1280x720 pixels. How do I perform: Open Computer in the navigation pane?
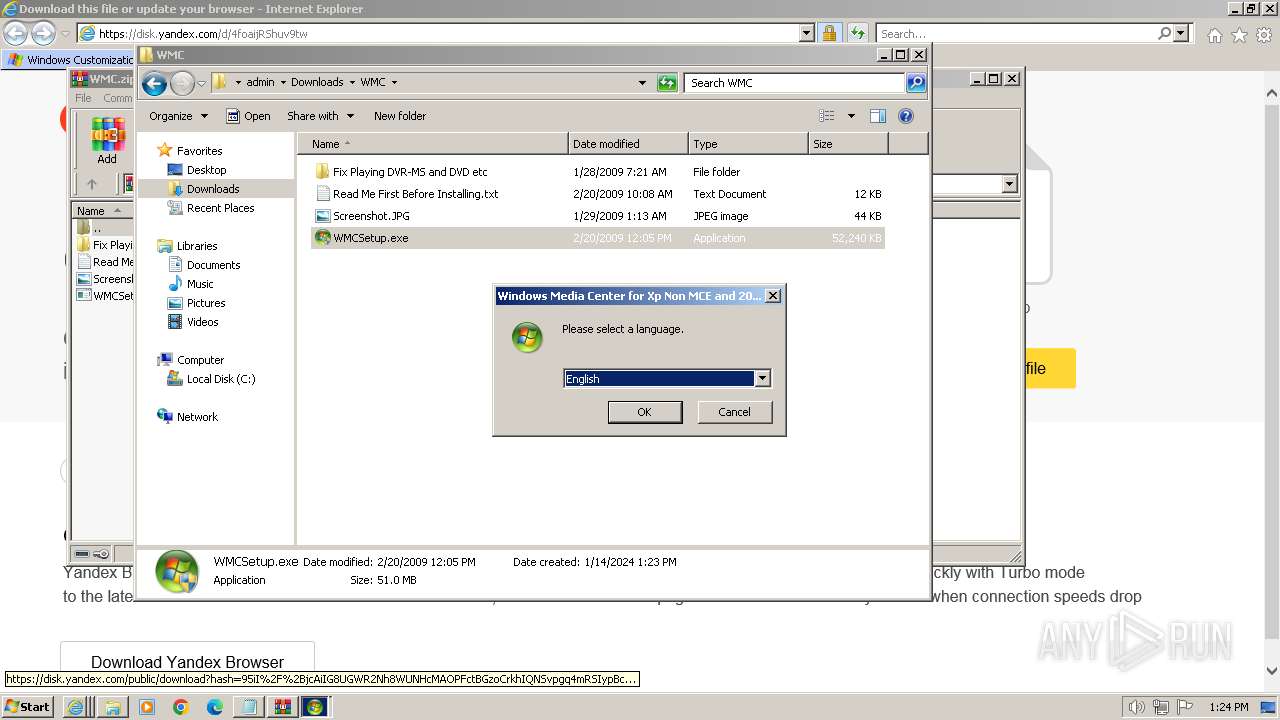pos(200,360)
